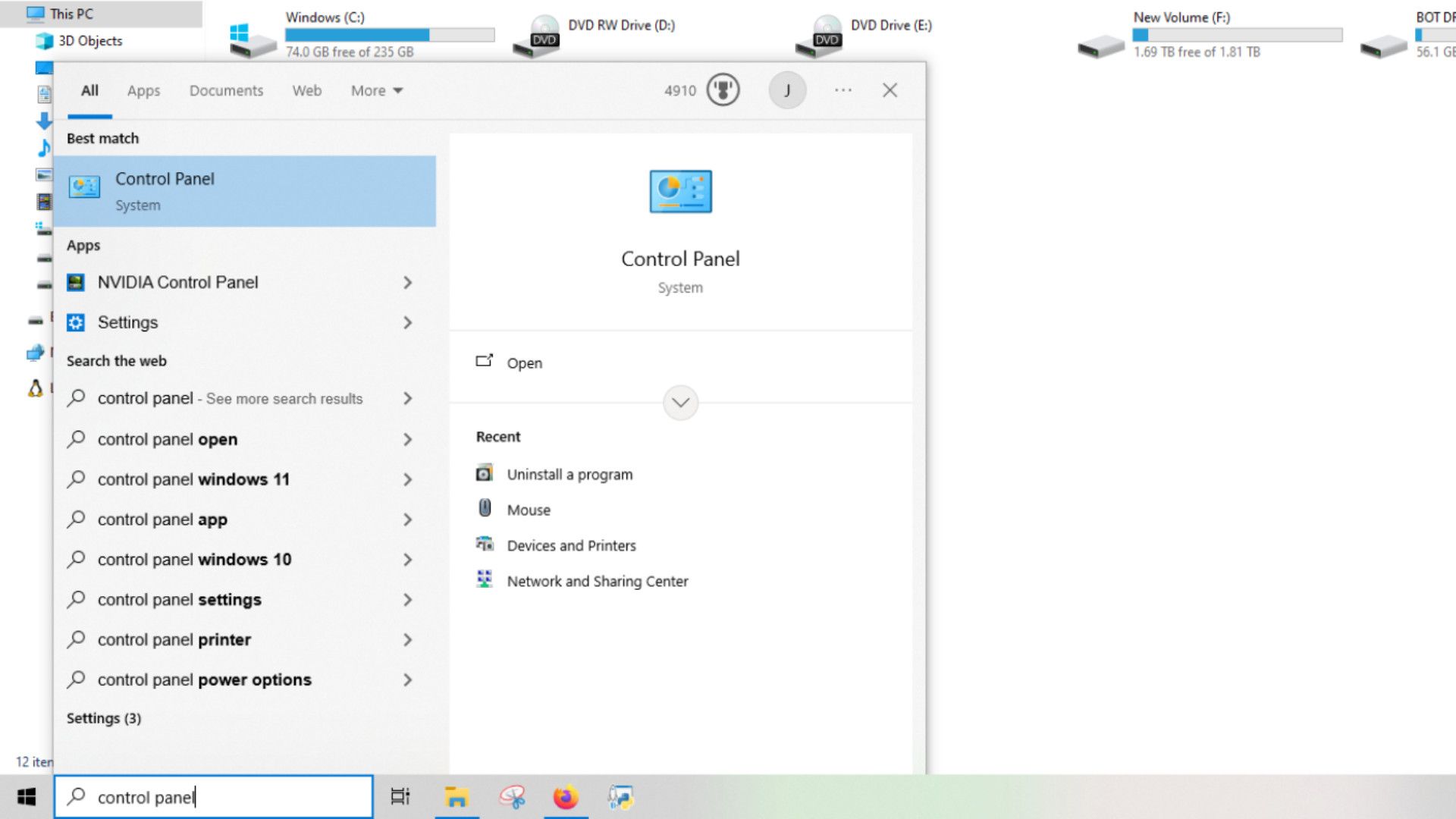The height and width of the screenshot is (819, 1456).
Task: Open Task View from the taskbar
Action: [400, 797]
